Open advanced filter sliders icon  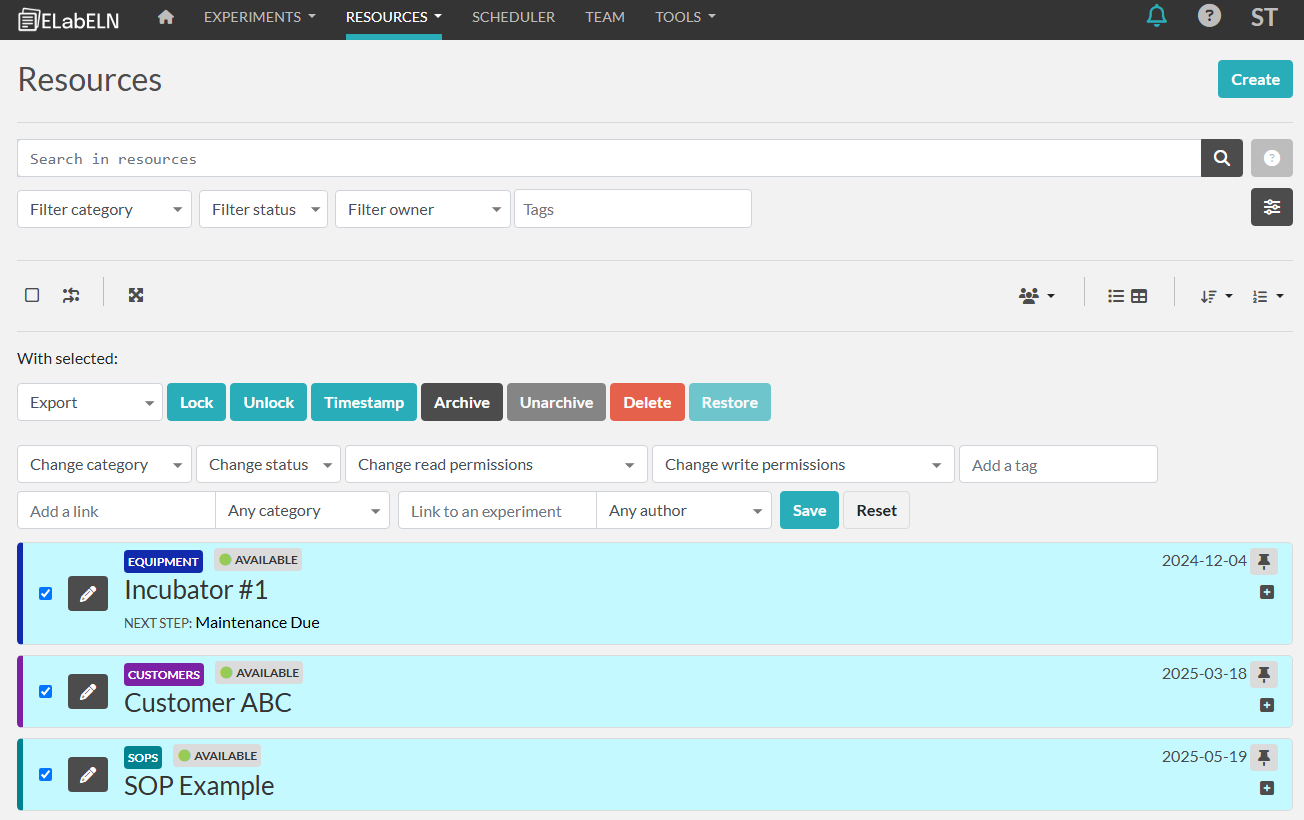click(1271, 207)
